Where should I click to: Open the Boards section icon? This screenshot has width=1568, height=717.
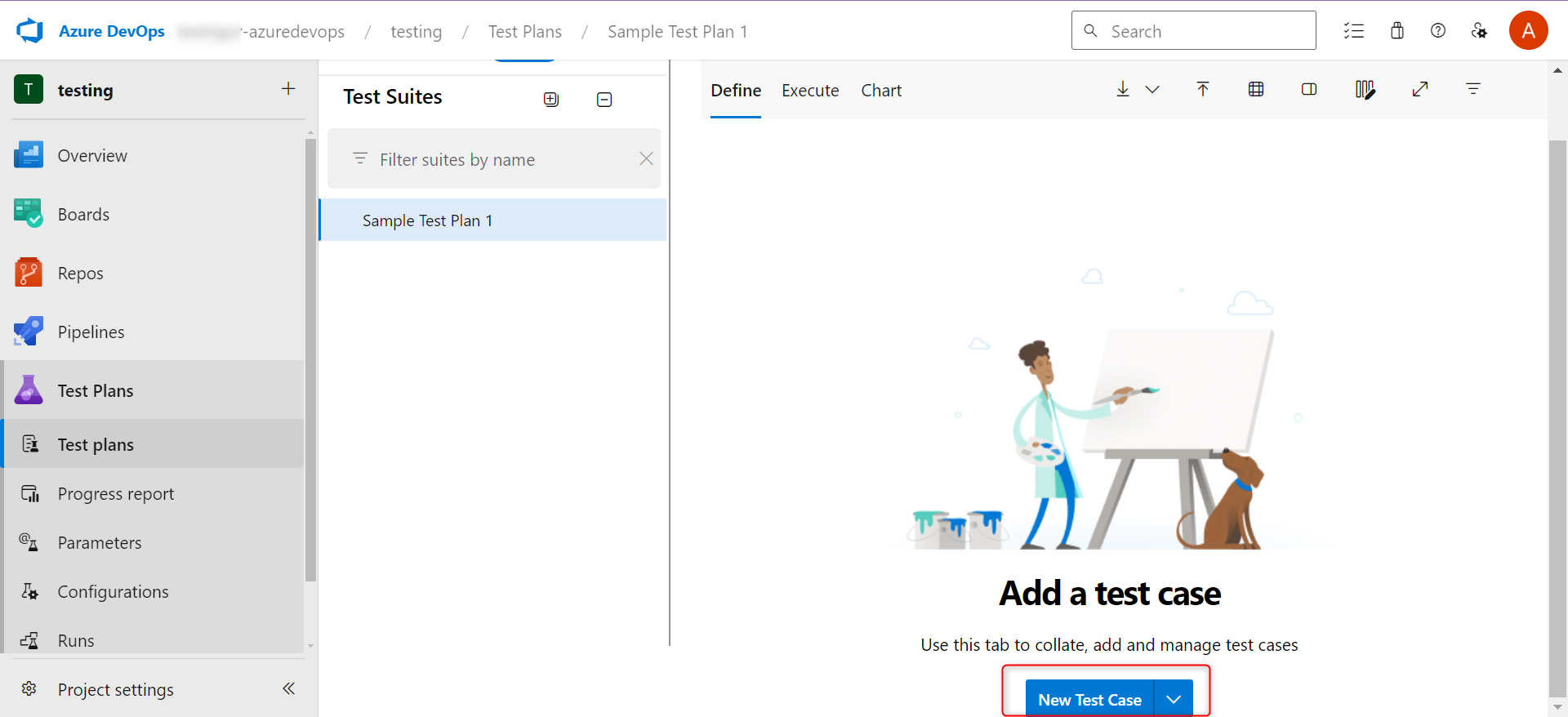coord(29,214)
